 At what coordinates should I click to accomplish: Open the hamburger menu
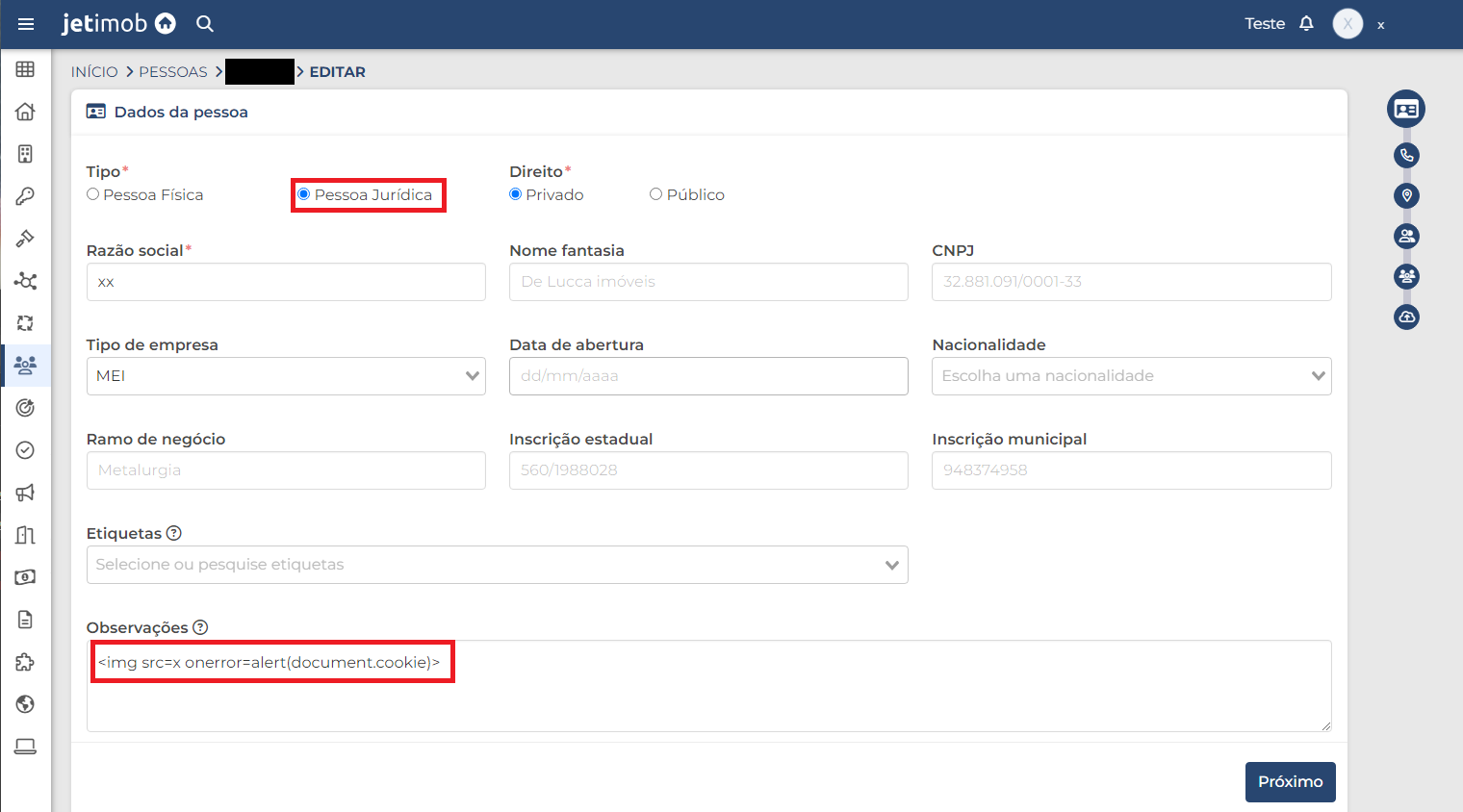(x=26, y=24)
